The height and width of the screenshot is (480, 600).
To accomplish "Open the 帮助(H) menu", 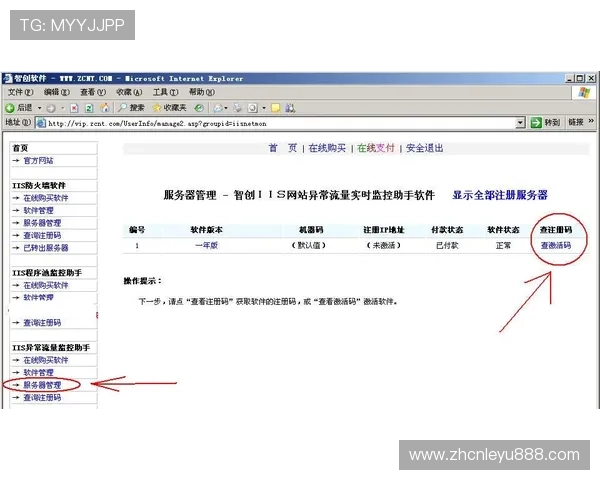I will coord(202,92).
